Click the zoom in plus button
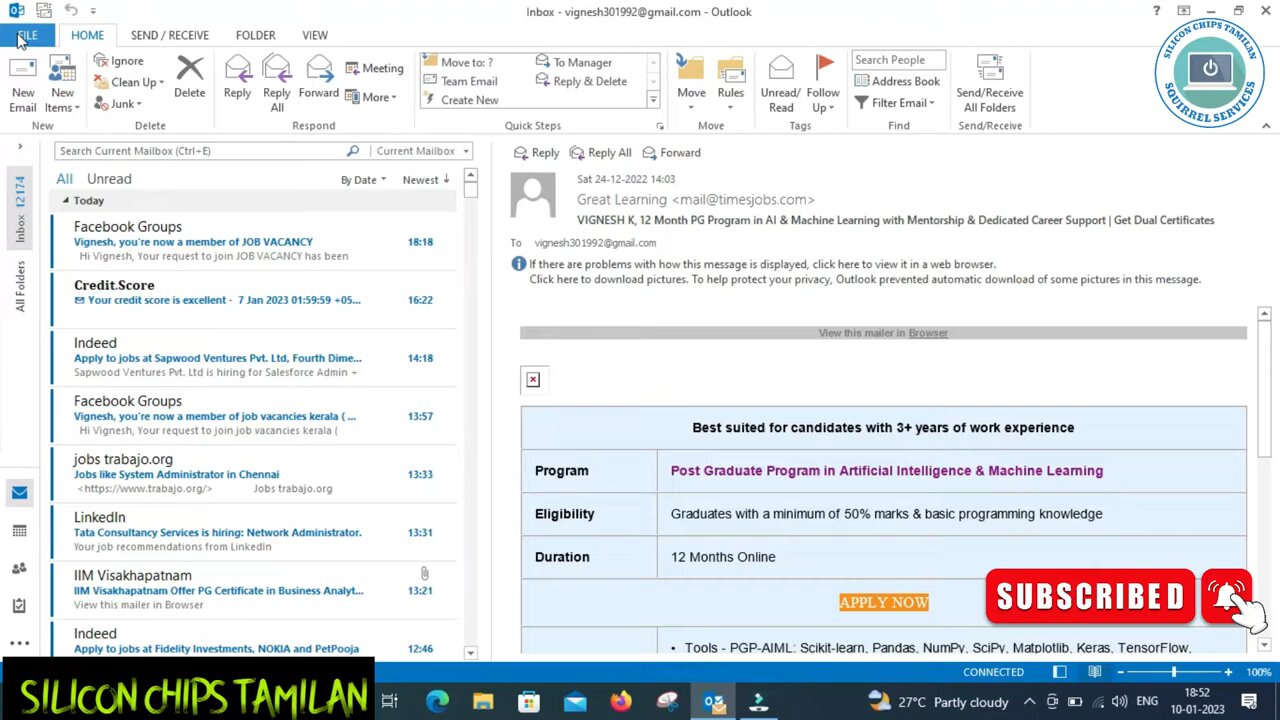This screenshot has height=720, width=1280. point(1228,672)
